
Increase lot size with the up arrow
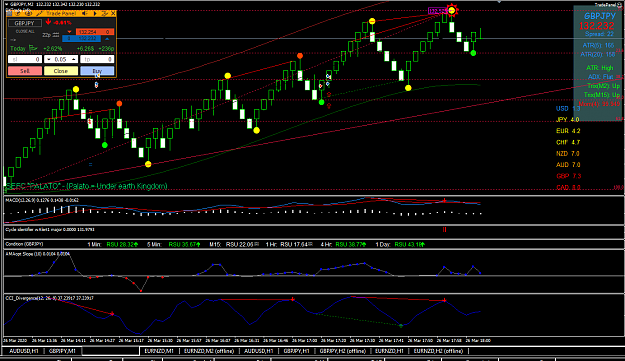pos(73,59)
